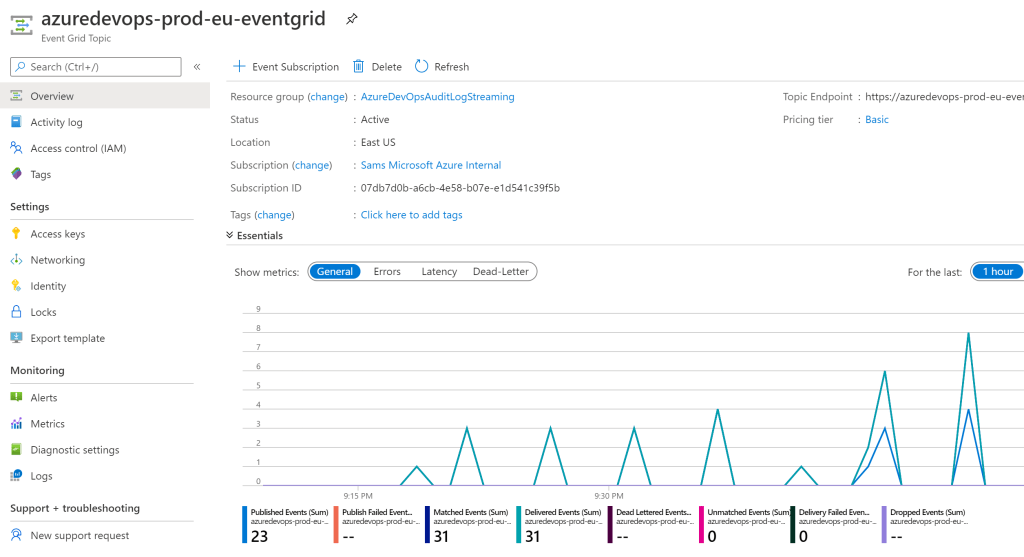
Task: Go to Export template in Settings
Action: [67, 338]
